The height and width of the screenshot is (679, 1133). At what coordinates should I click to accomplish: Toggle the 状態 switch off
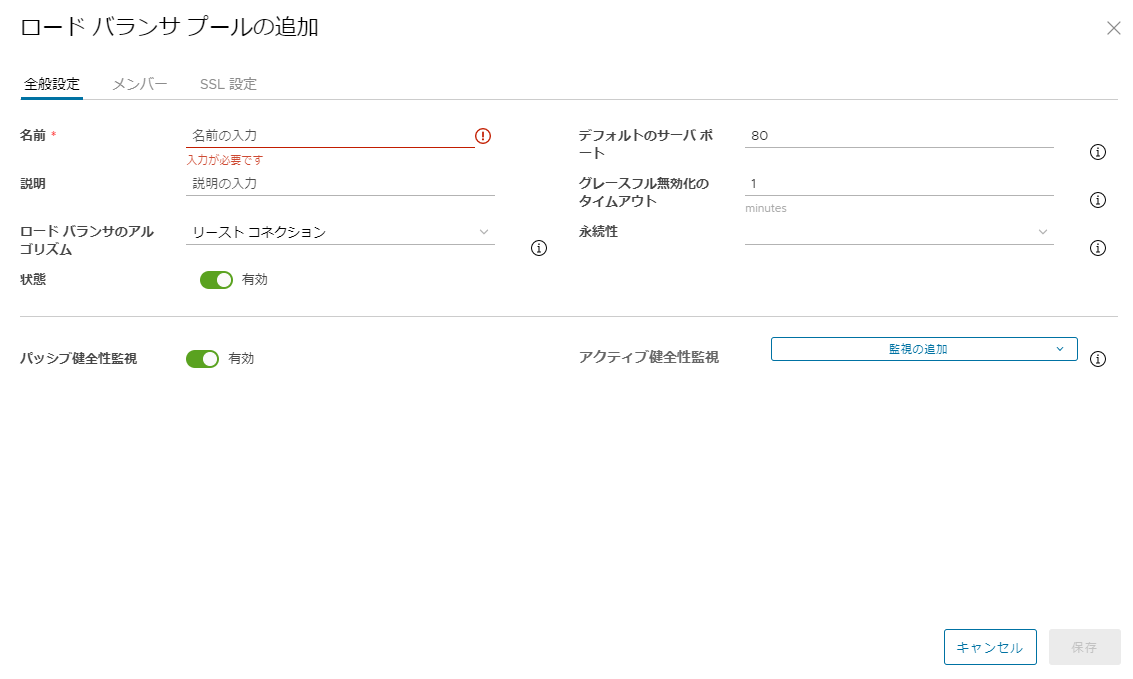[x=216, y=280]
